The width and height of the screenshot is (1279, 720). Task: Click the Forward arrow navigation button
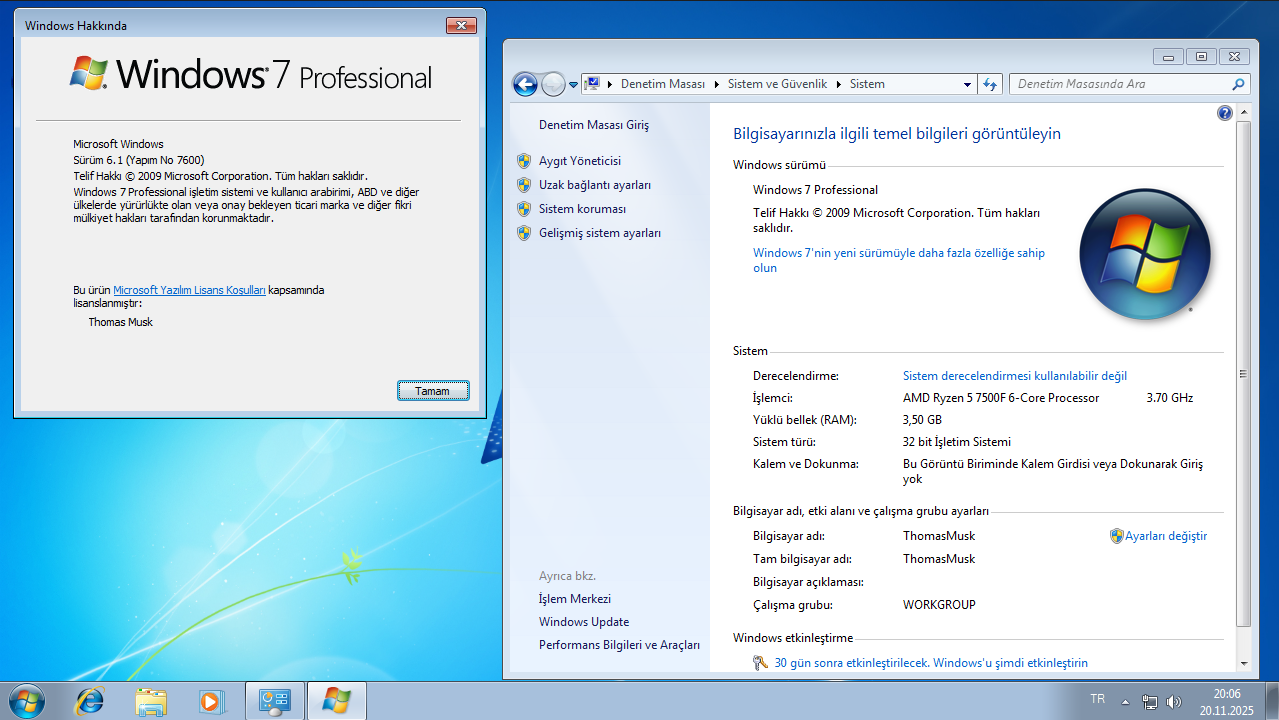coord(553,84)
